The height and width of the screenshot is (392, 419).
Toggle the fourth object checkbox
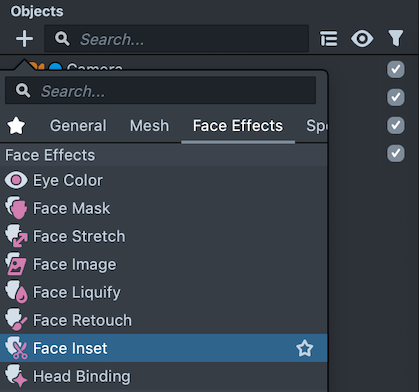point(396,153)
